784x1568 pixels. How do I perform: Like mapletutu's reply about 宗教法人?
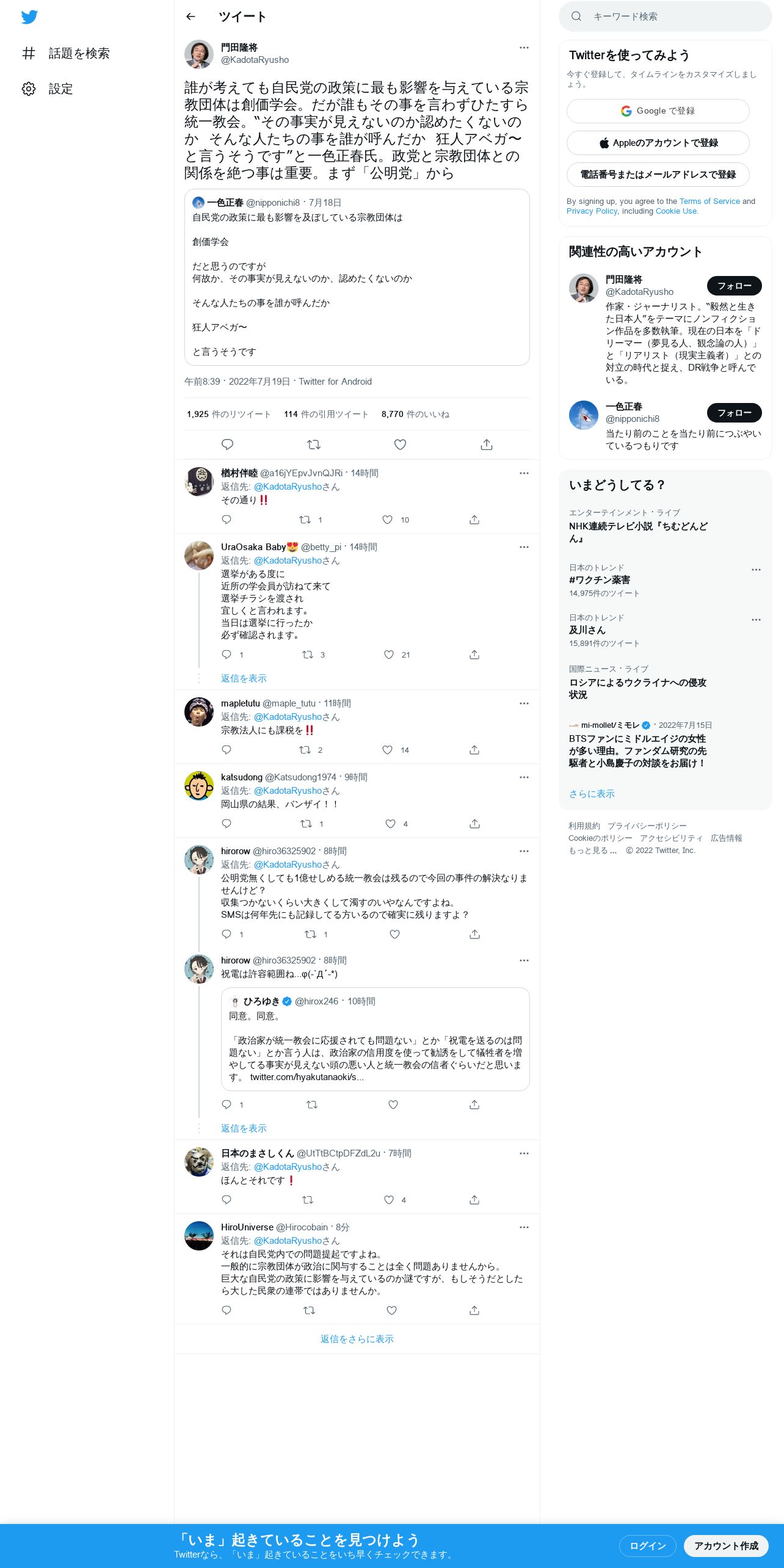coord(387,750)
